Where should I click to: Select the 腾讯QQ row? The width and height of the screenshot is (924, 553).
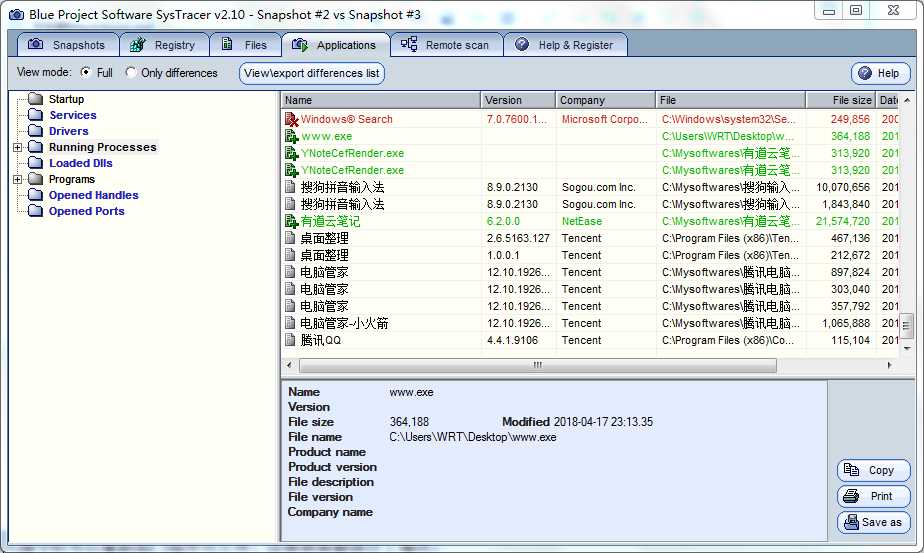pyautogui.click(x=590, y=340)
